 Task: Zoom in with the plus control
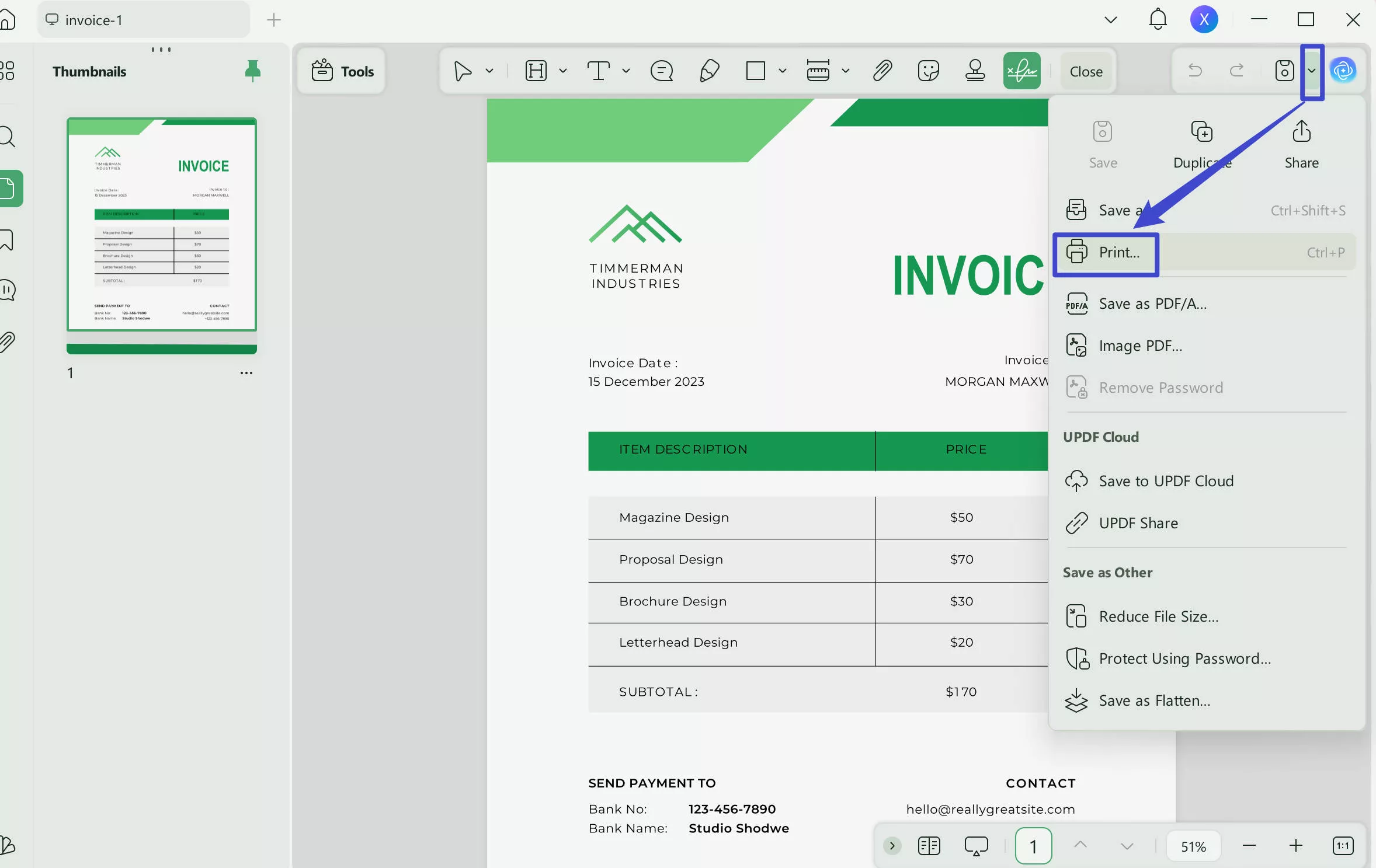pyautogui.click(x=1296, y=845)
